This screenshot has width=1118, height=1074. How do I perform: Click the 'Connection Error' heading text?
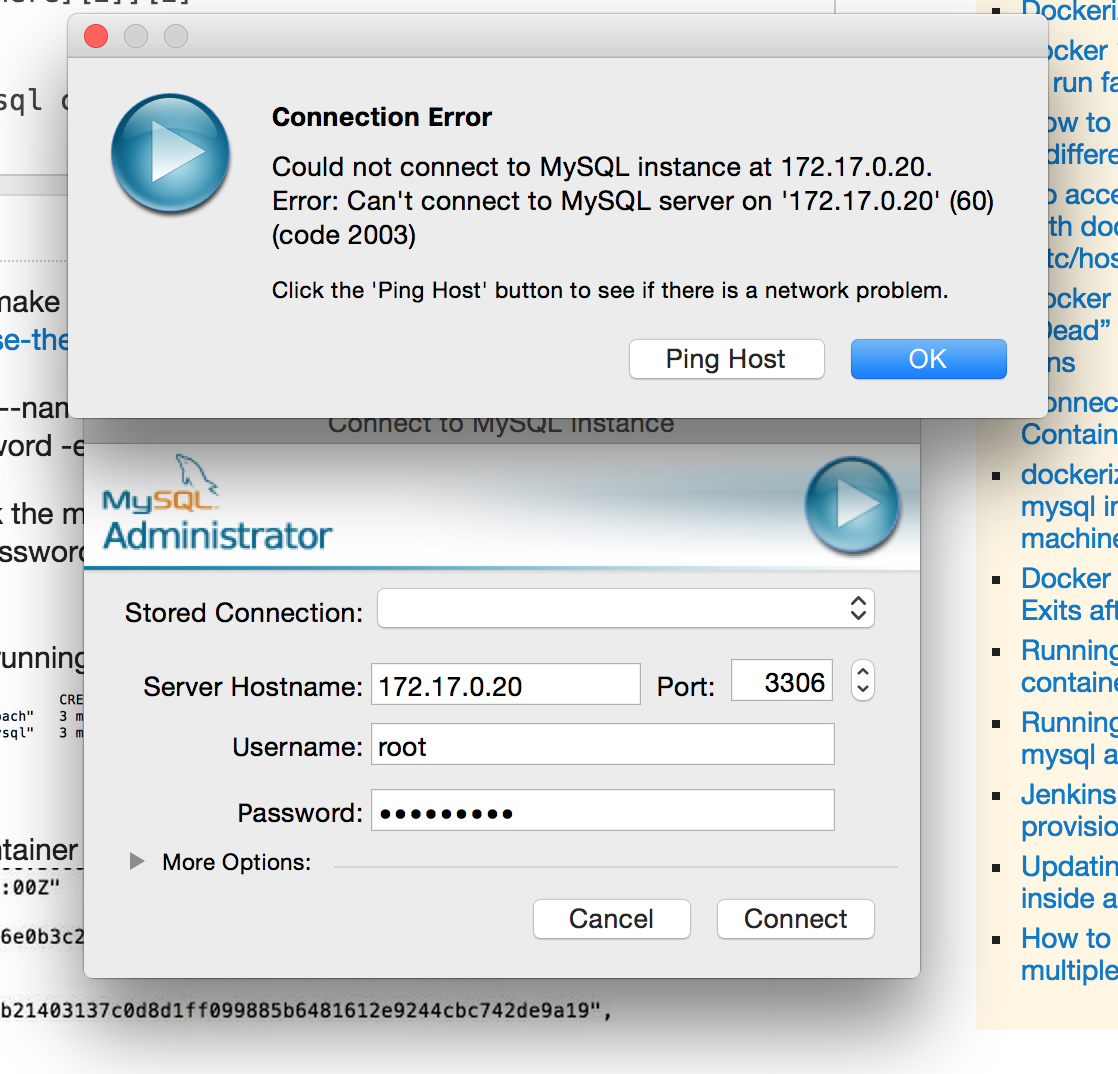pyautogui.click(x=382, y=117)
